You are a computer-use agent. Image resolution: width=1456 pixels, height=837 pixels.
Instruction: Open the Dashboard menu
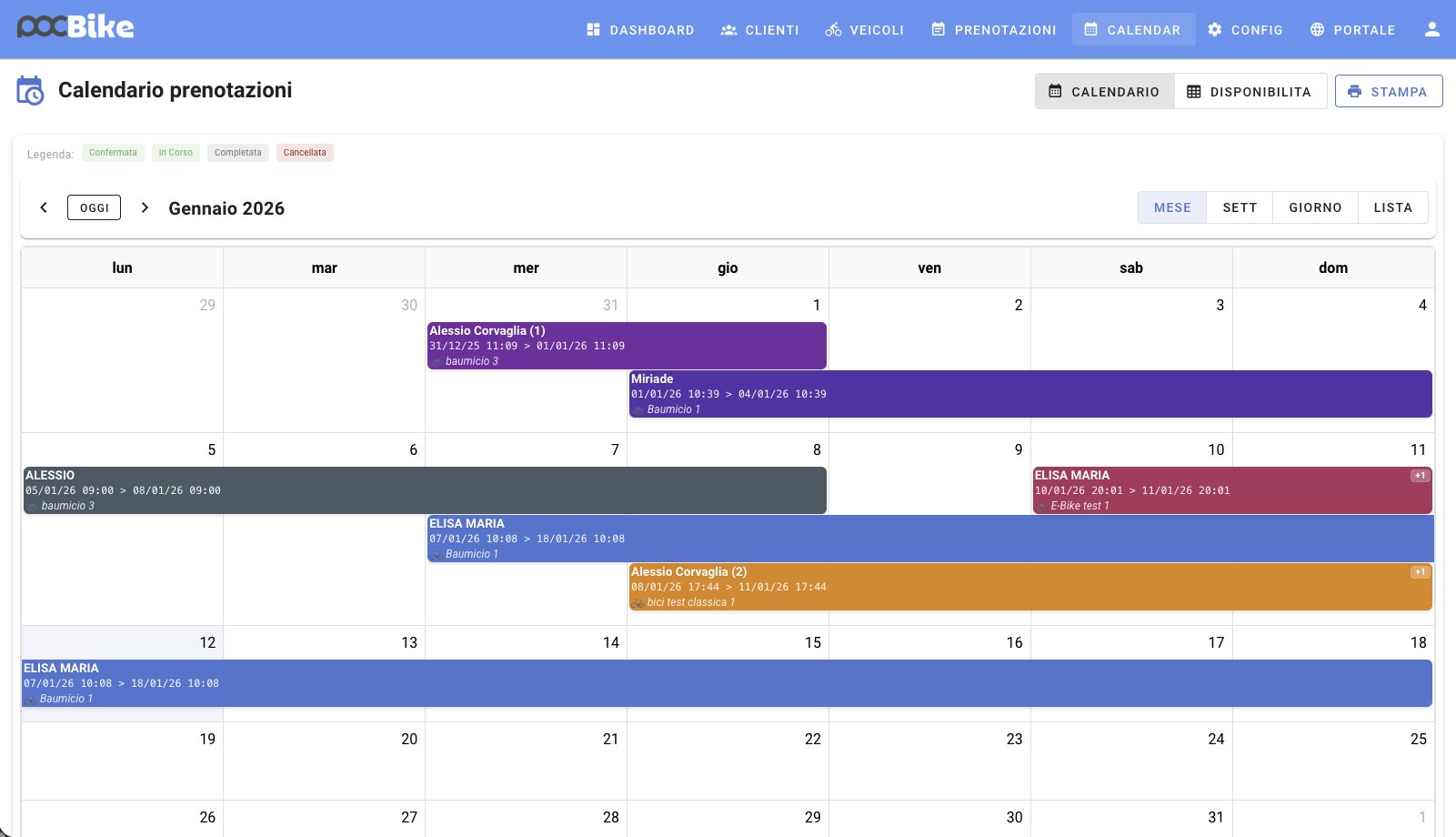[x=640, y=30]
